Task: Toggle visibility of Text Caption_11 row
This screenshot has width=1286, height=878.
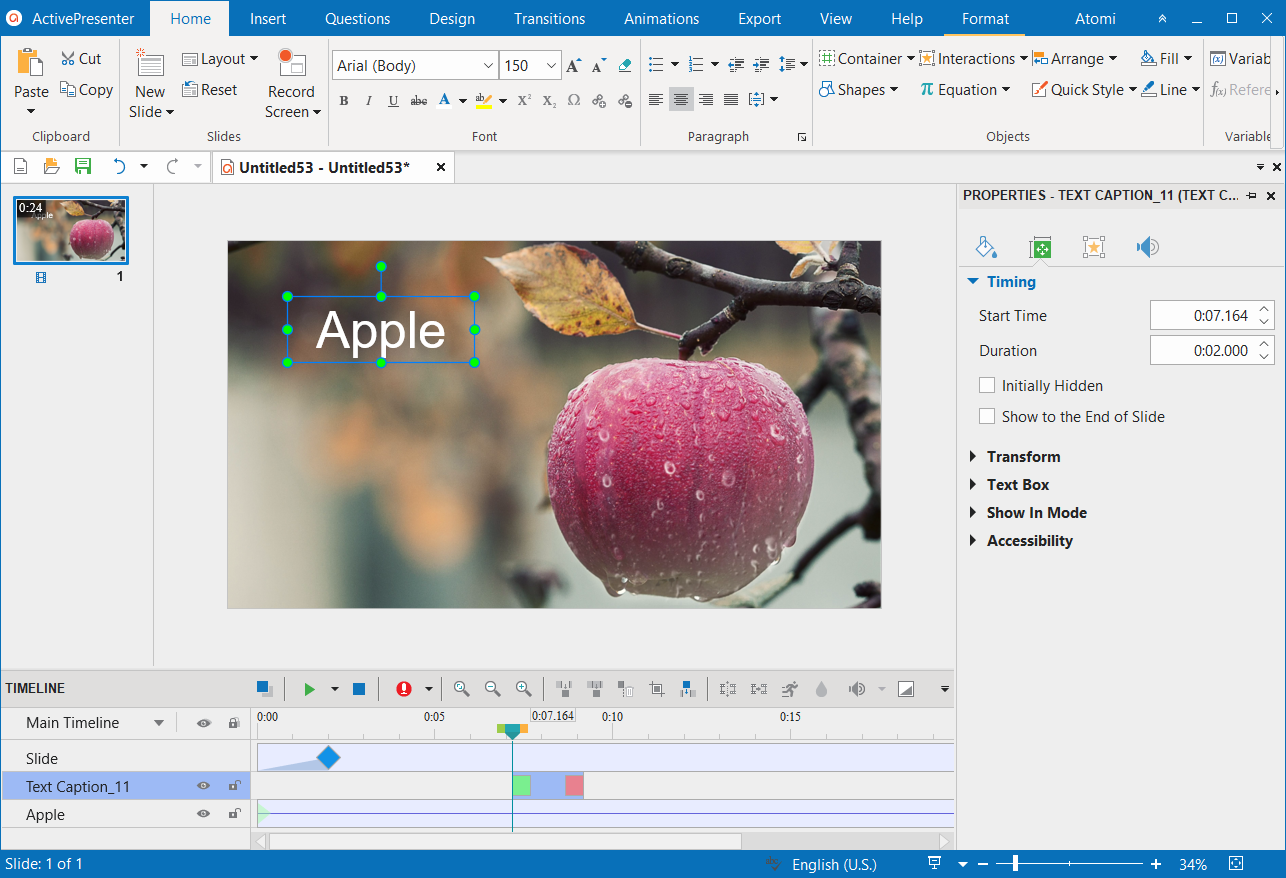Action: click(204, 787)
